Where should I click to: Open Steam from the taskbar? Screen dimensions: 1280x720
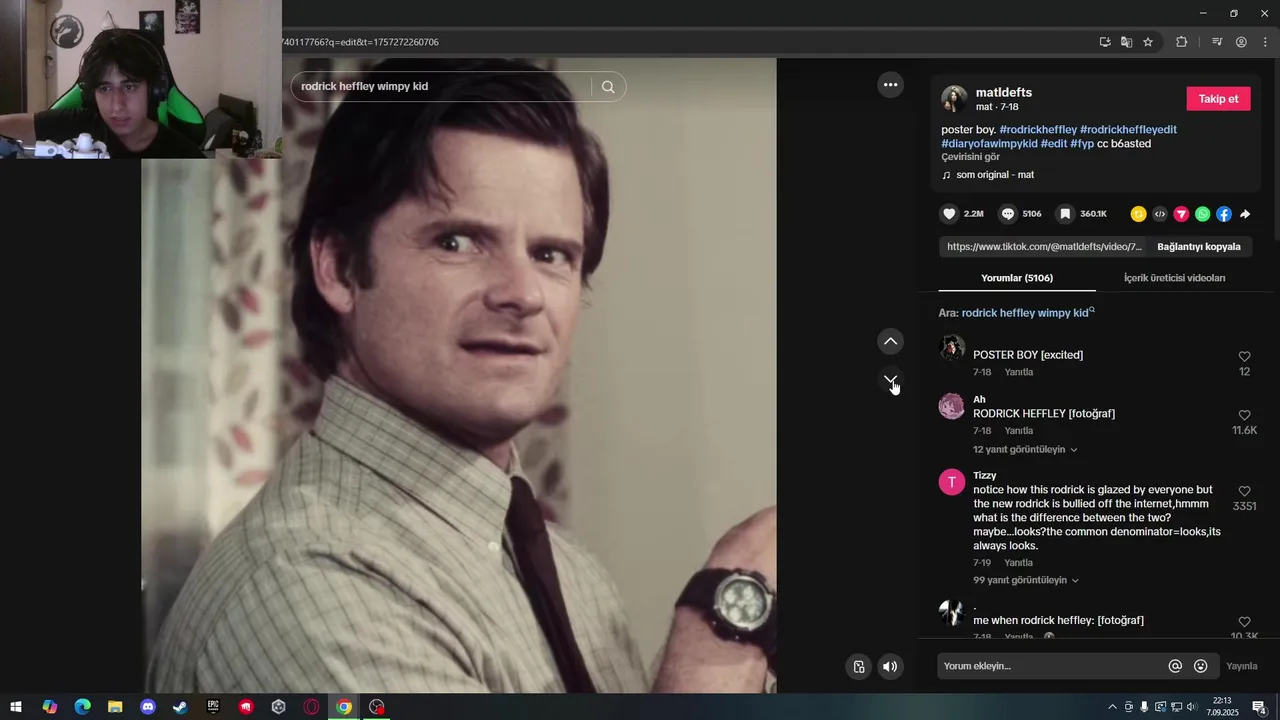click(180, 707)
